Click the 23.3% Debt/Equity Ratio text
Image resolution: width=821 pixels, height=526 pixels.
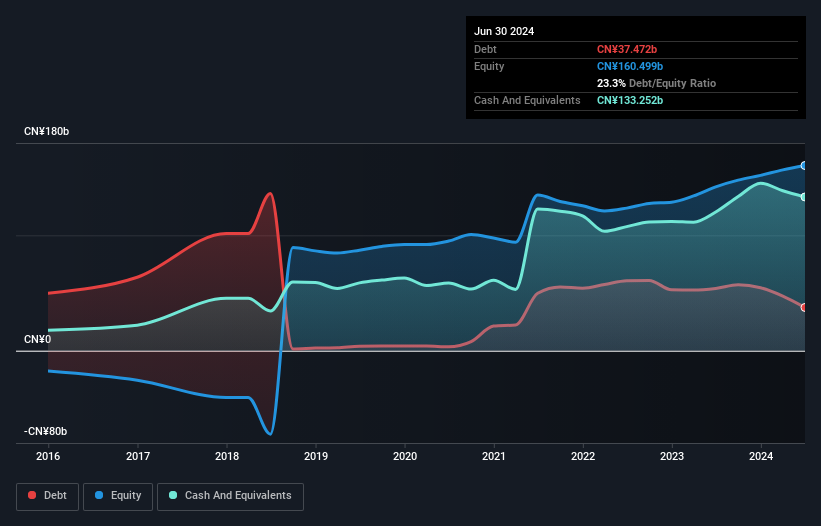[656, 83]
